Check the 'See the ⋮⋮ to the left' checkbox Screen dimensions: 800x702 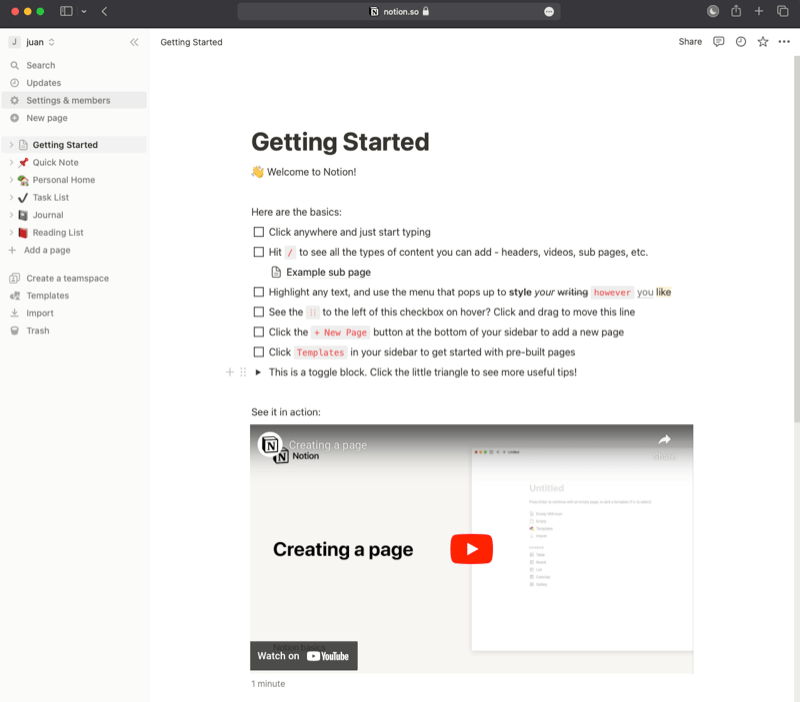point(259,312)
